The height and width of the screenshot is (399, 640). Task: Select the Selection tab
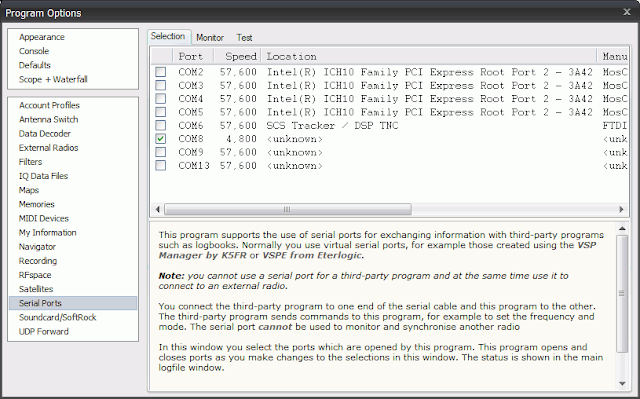click(x=168, y=36)
